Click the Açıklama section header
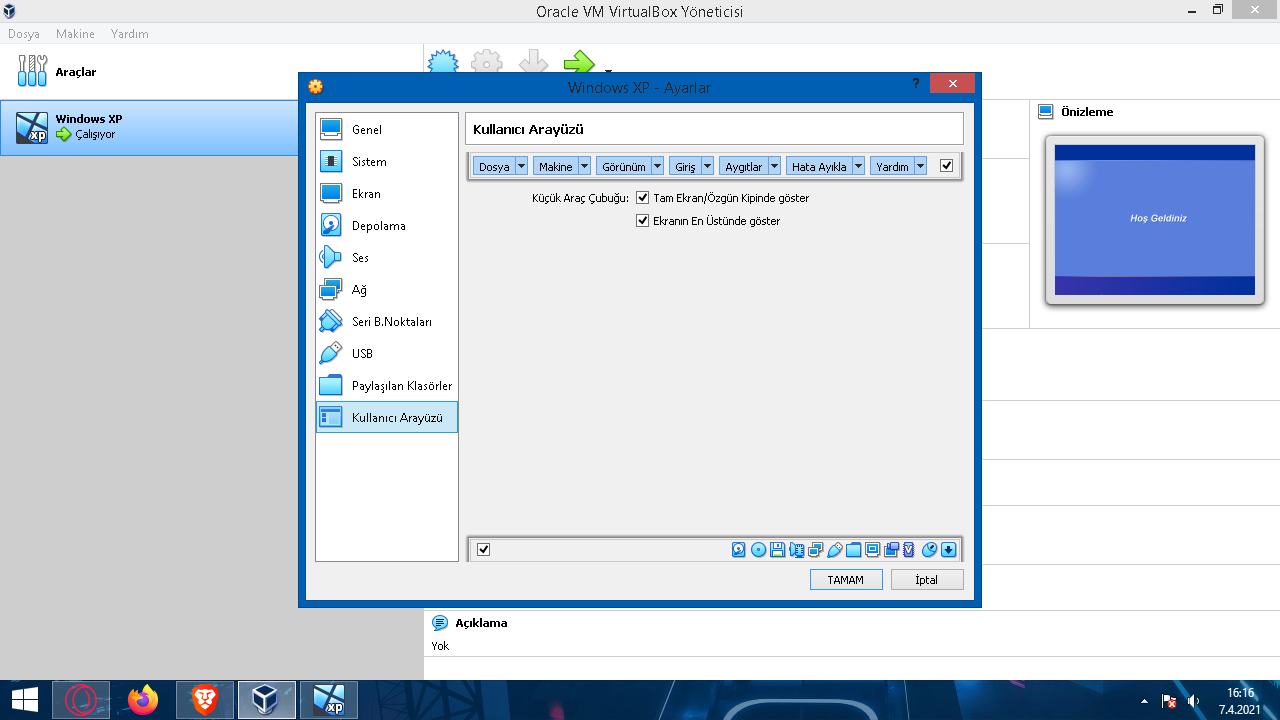Viewport: 1280px width, 720px height. point(481,623)
